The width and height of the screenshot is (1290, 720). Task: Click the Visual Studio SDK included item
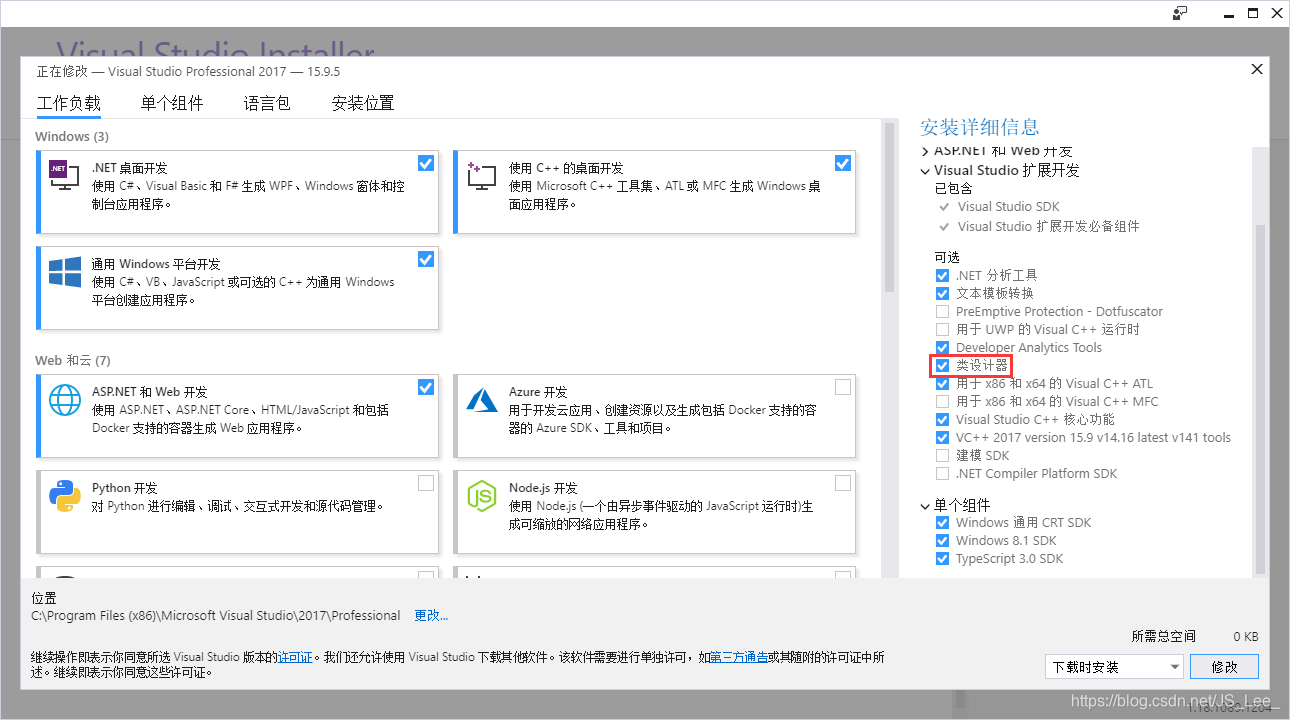1008,207
